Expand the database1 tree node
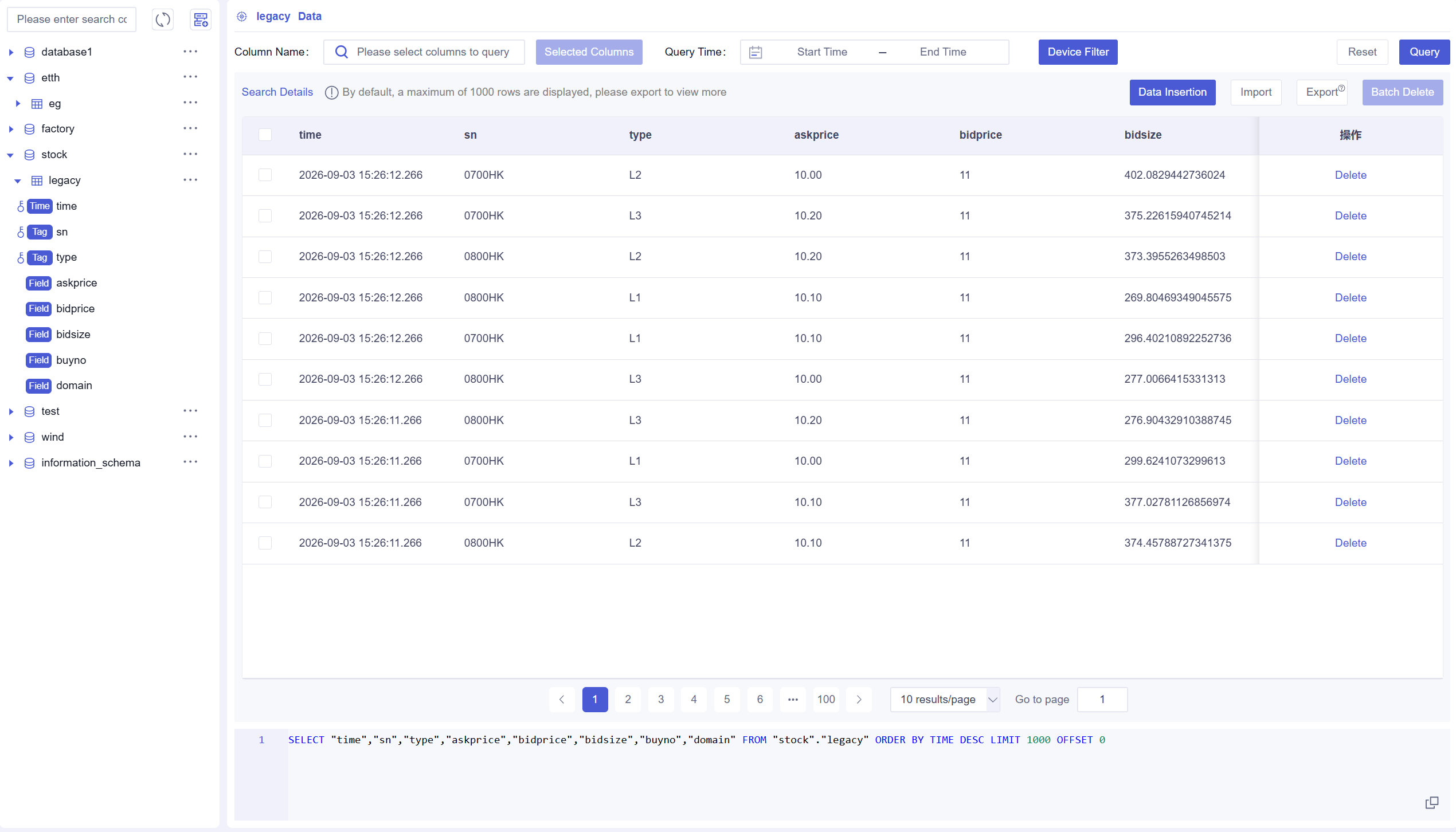The width and height of the screenshot is (1456, 832). (11, 52)
